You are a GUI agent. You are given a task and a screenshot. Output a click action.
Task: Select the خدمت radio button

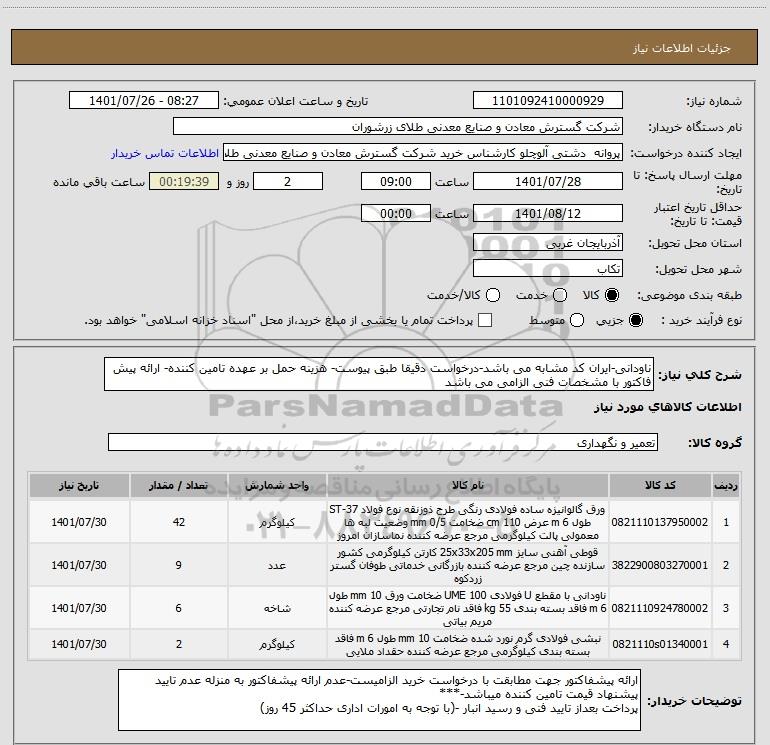point(560,295)
